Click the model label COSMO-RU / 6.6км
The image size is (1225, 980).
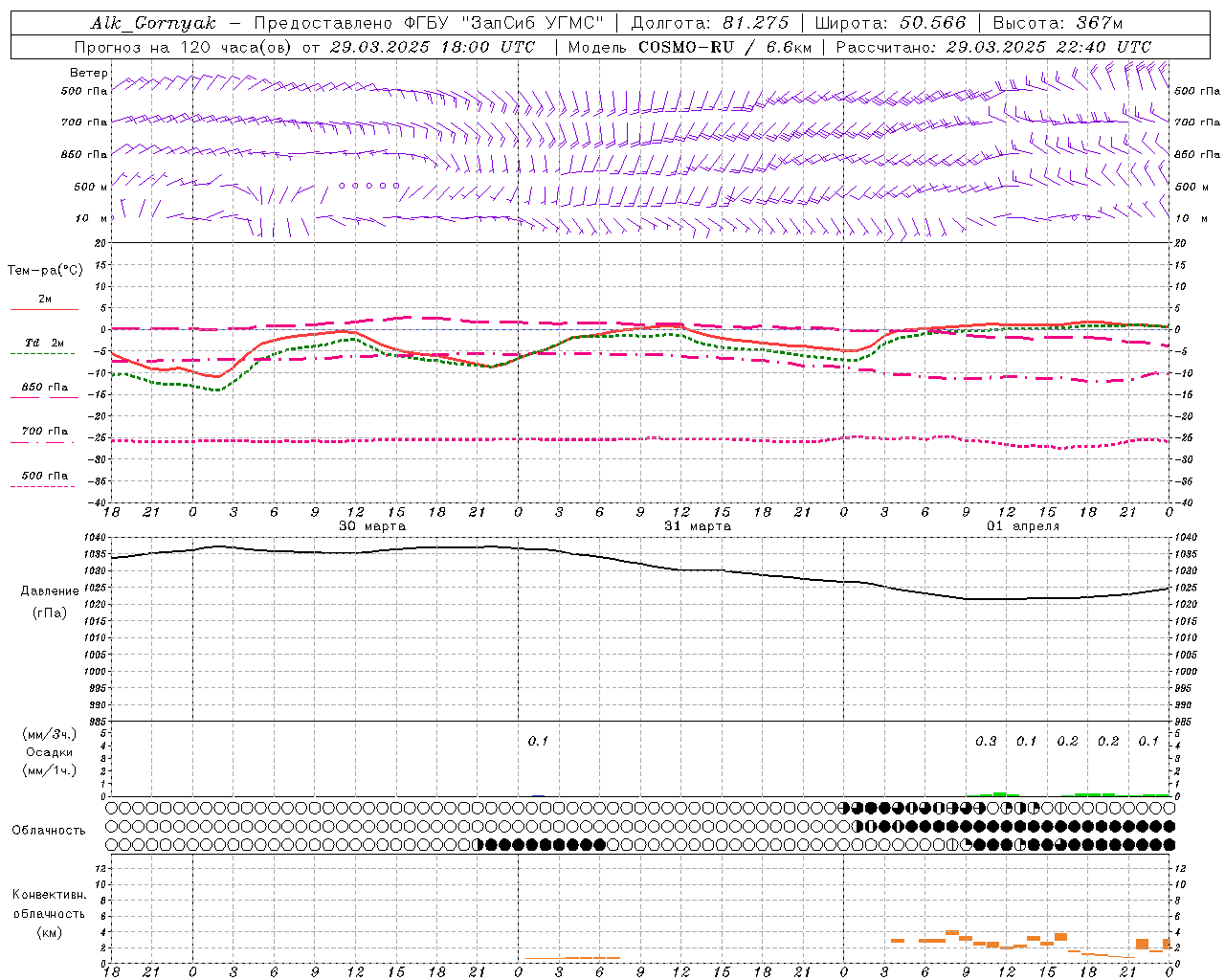point(724,47)
